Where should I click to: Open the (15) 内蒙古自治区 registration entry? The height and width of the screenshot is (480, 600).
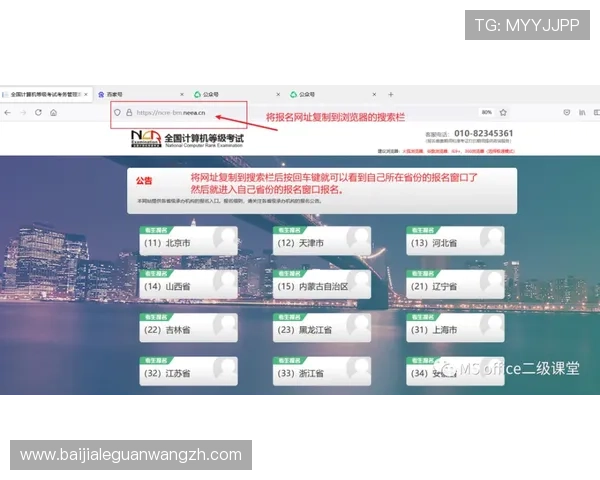coord(322,284)
